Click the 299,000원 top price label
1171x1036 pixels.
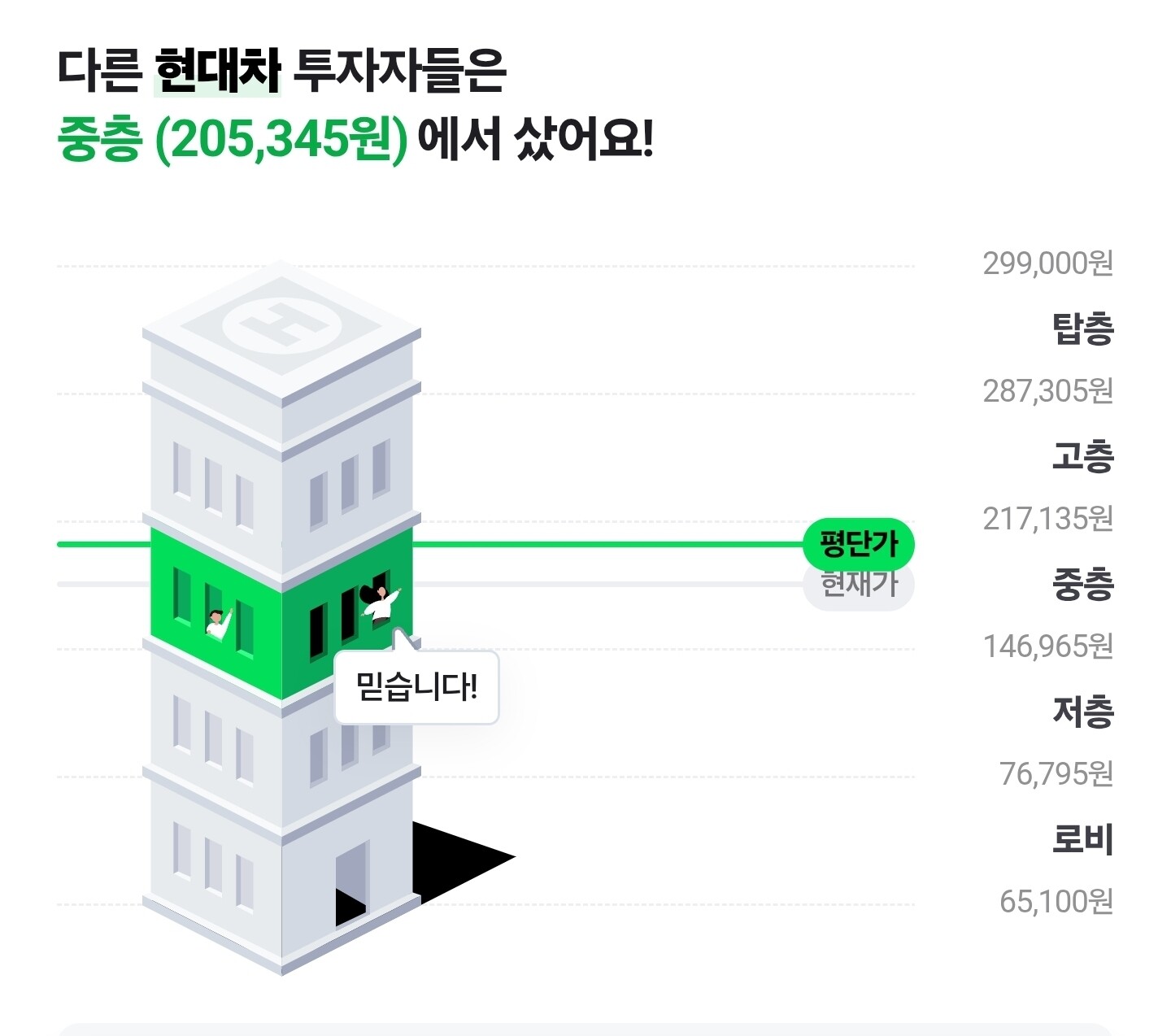tap(1047, 263)
